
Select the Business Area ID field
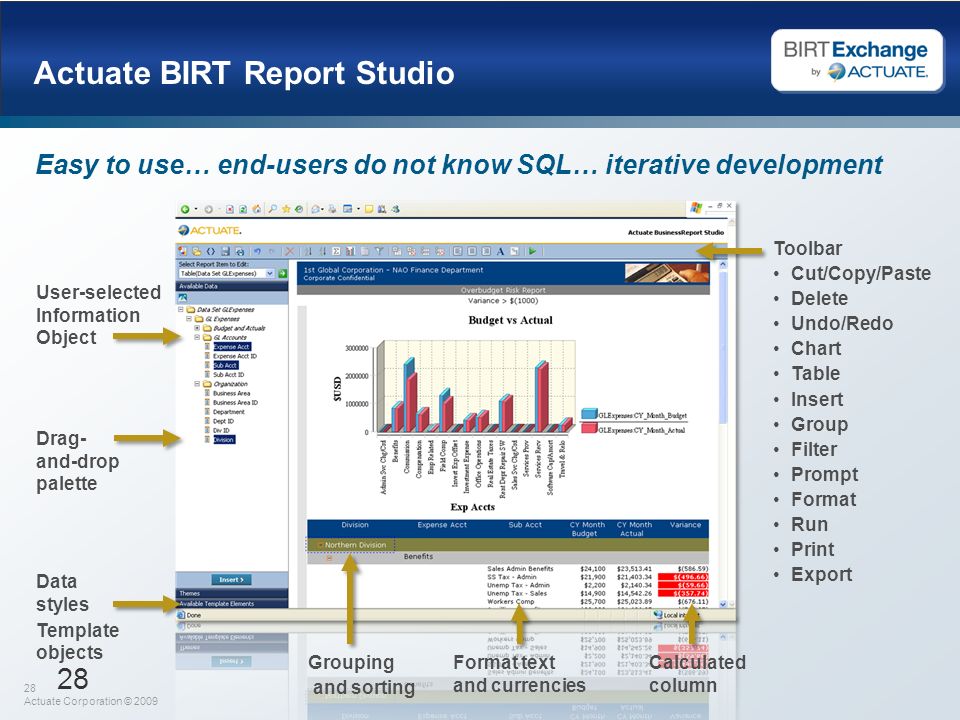point(235,403)
